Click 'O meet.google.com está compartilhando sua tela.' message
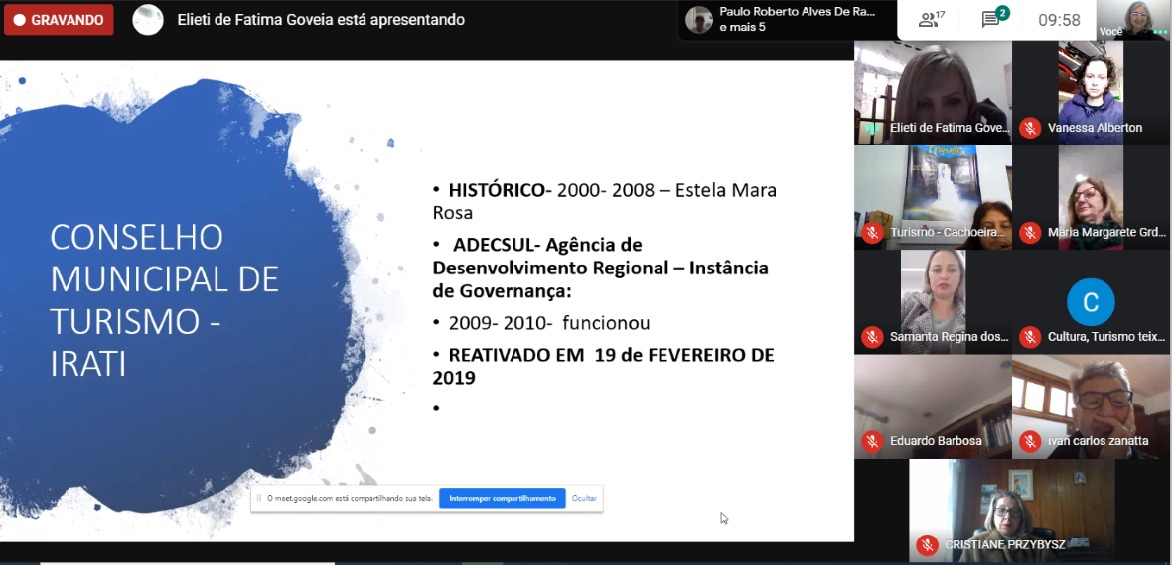Screen dimensions: 1172x565 [x=350, y=498]
